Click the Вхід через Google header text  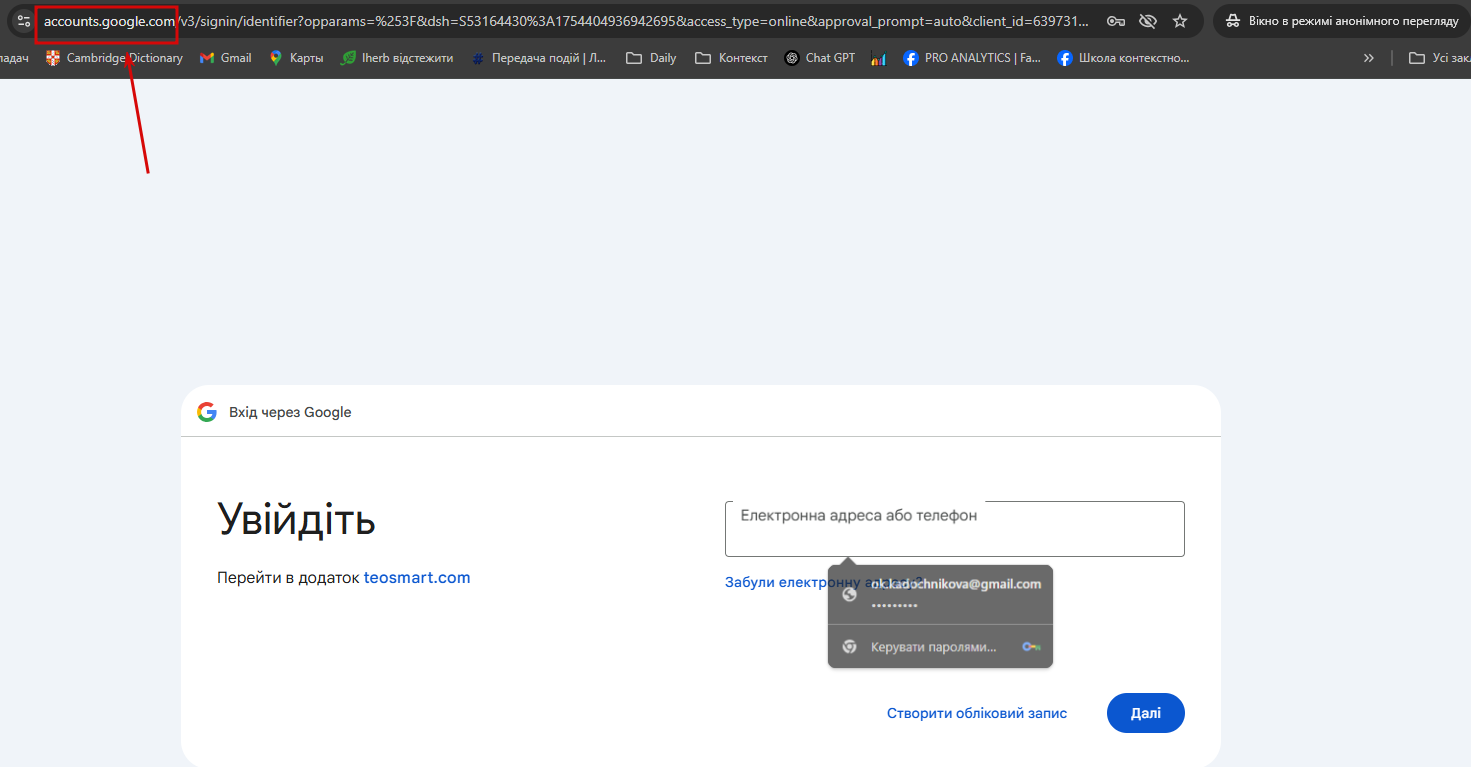click(x=290, y=412)
